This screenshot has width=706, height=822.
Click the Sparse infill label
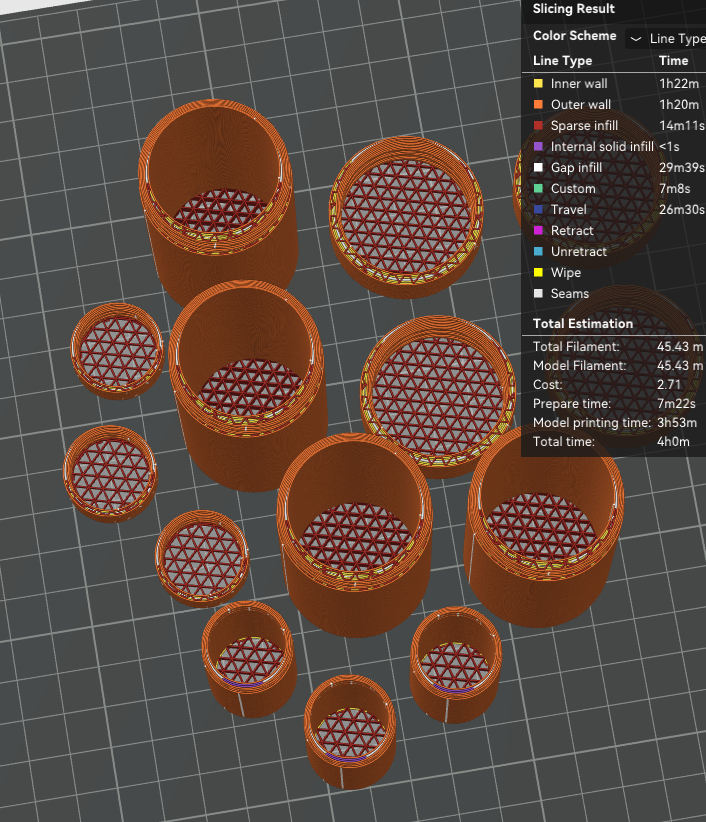tap(584, 125)
